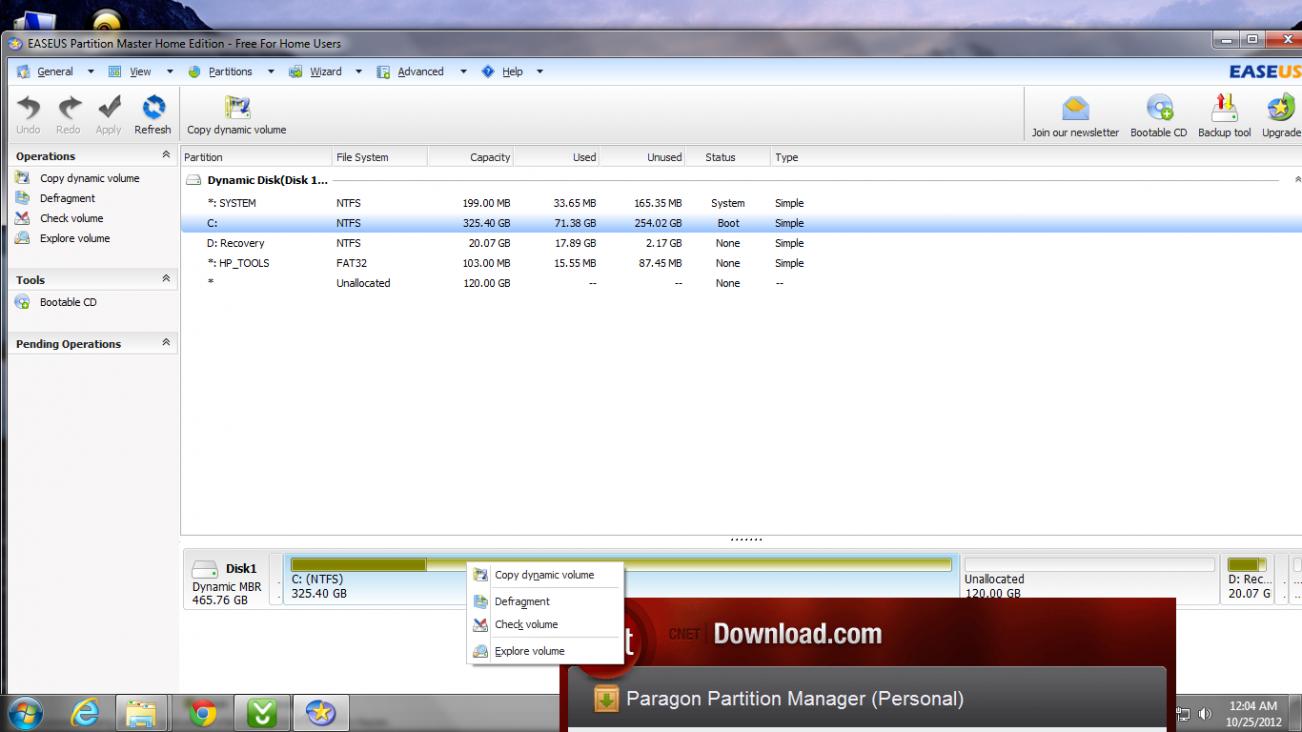This screenshot has height=732, width=1302.
Task: Click Check volume in Operations sidebar
Action: [x=71, y=218]
